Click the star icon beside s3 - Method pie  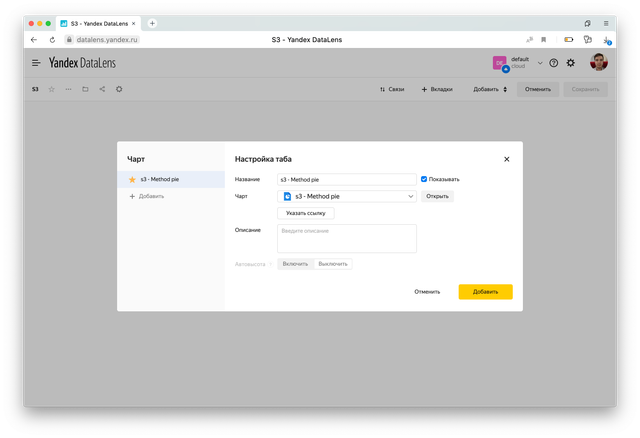pos(131,179)
